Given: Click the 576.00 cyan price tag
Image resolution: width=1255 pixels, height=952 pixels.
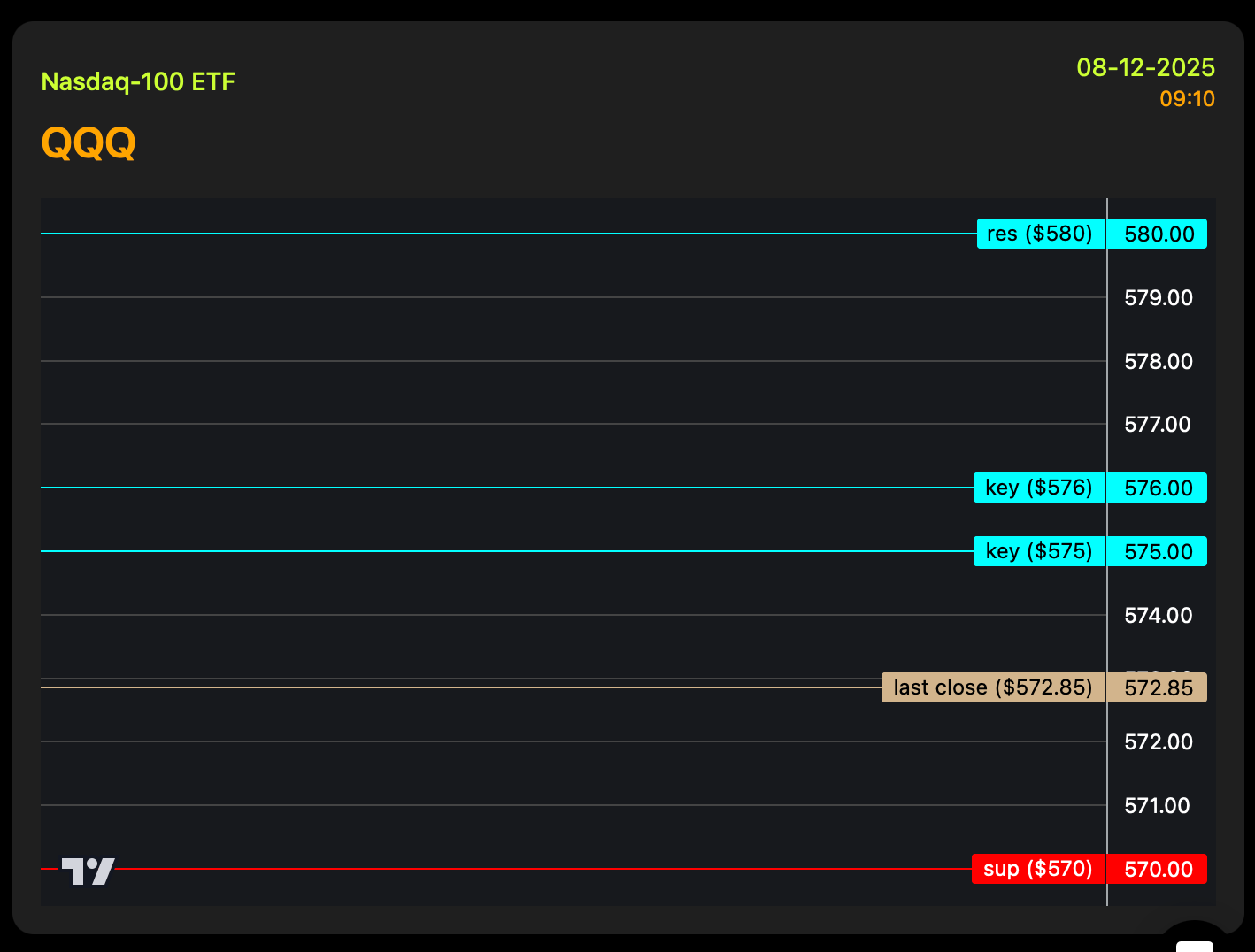Looking at the screenshot, I should coord(1158,488).
